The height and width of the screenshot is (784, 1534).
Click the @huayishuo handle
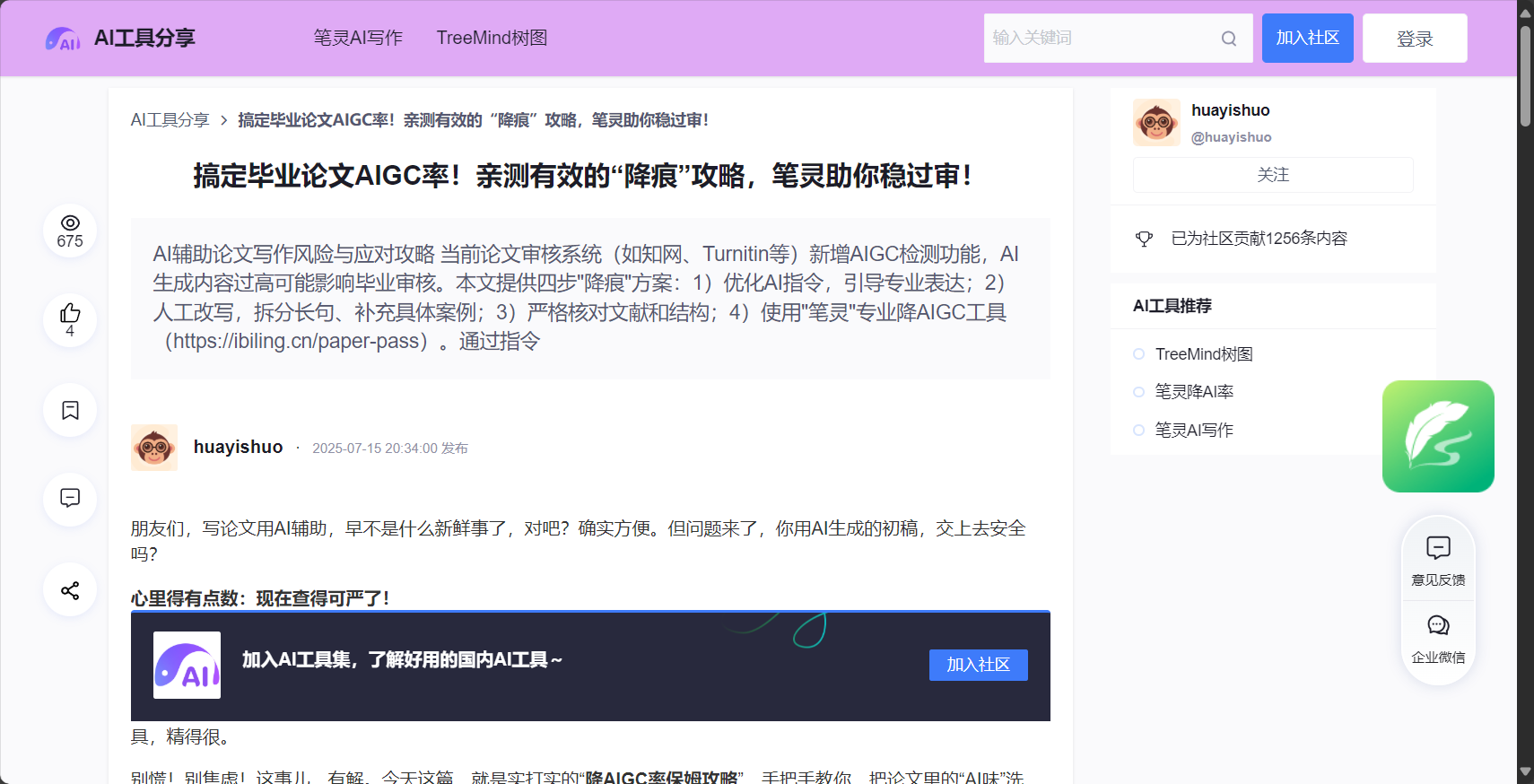[1231, 137]
